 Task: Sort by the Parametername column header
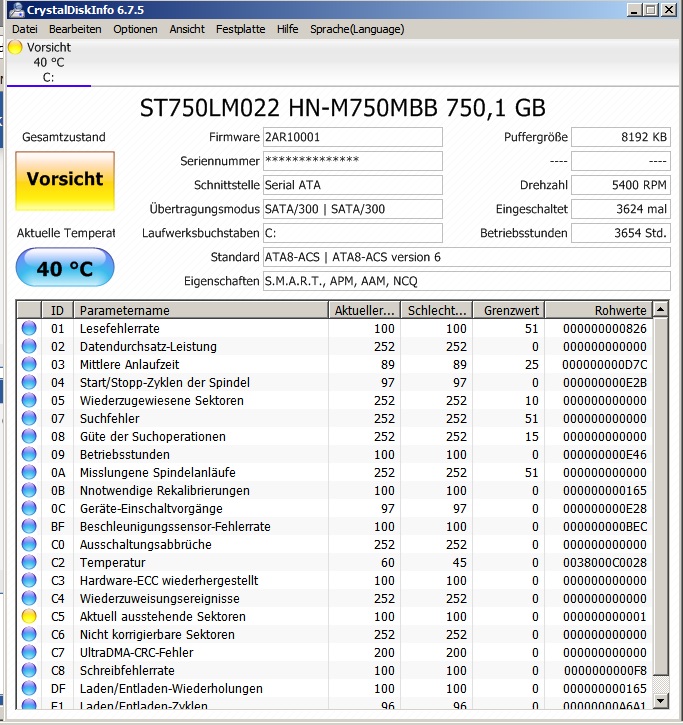pyautogui.click(x=201, y=310)
